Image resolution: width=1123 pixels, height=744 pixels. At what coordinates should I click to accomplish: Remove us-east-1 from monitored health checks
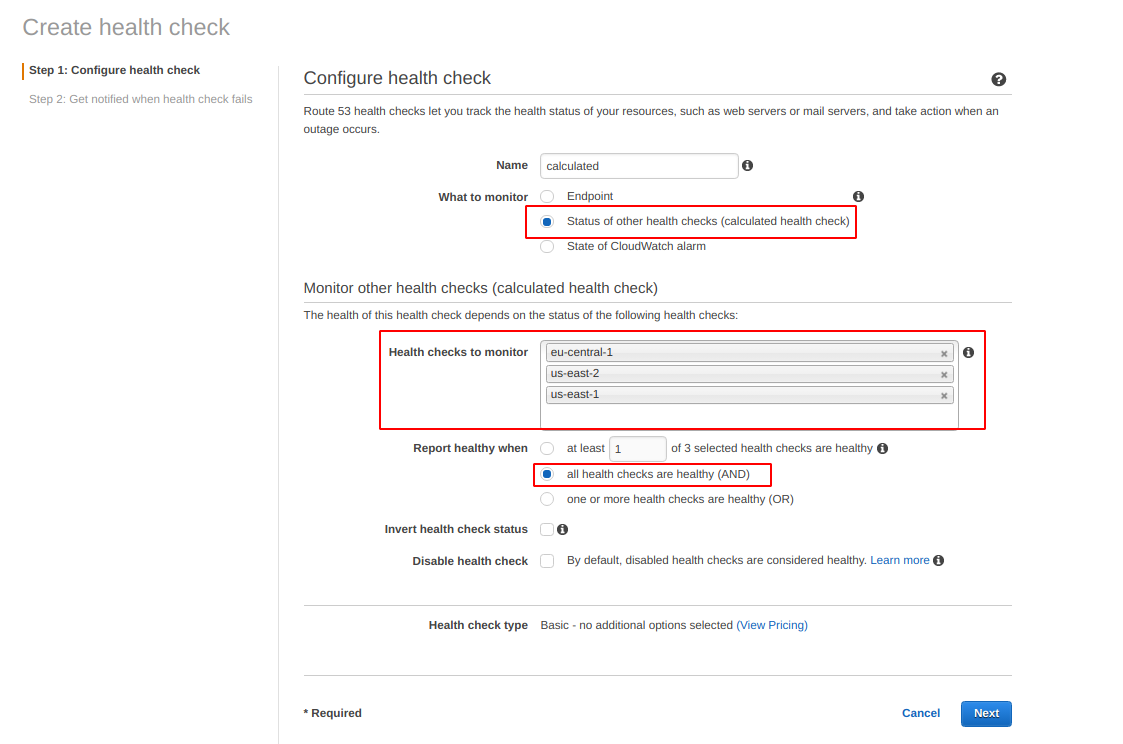click(x=944, y=396)
